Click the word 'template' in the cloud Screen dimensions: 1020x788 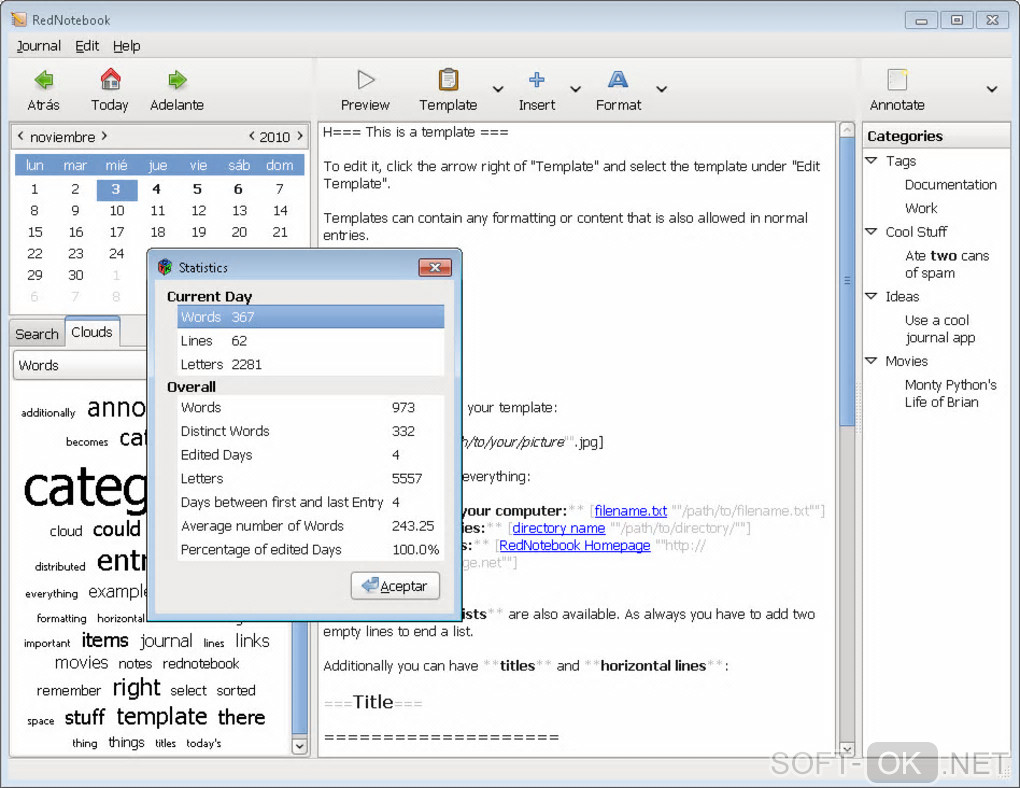pos(162,716)
